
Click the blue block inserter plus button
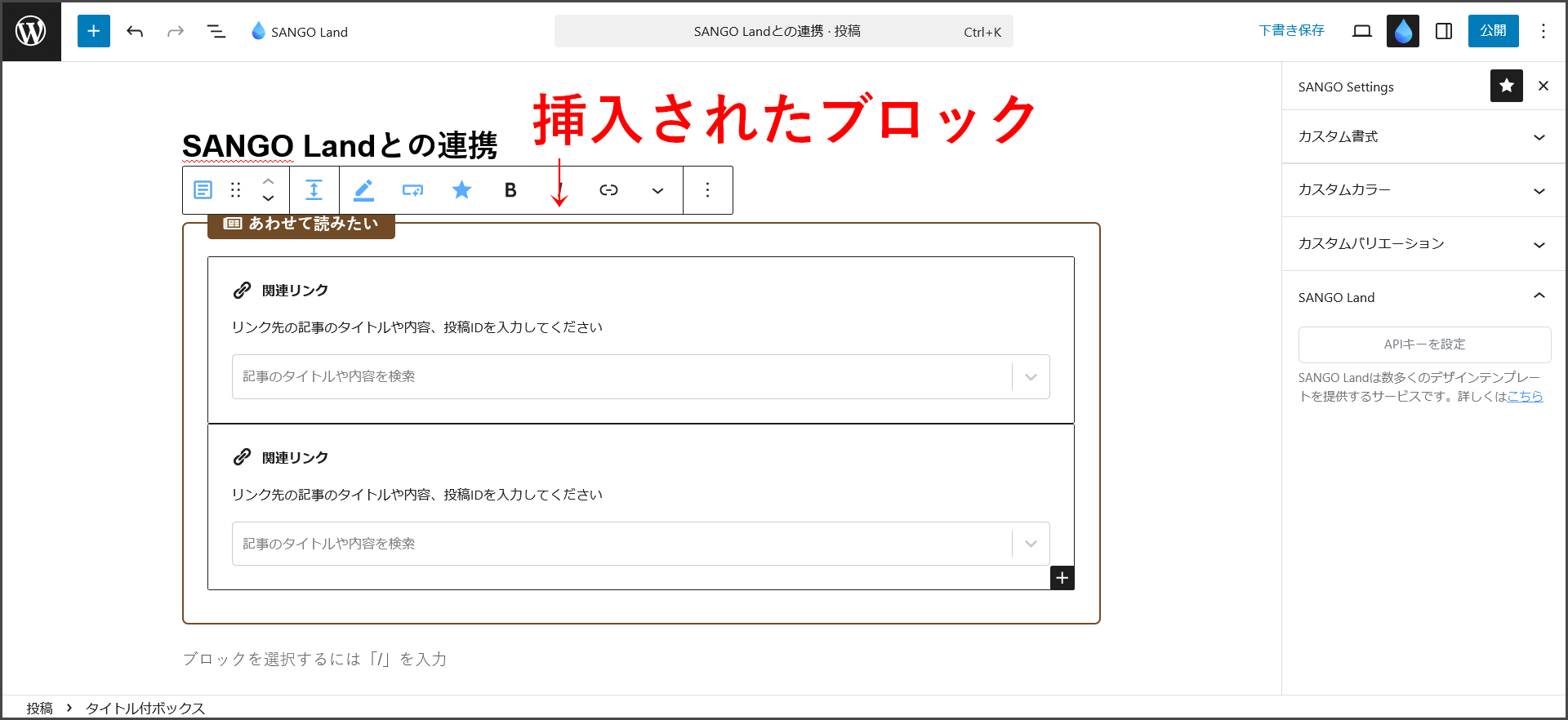click(94, 31)
